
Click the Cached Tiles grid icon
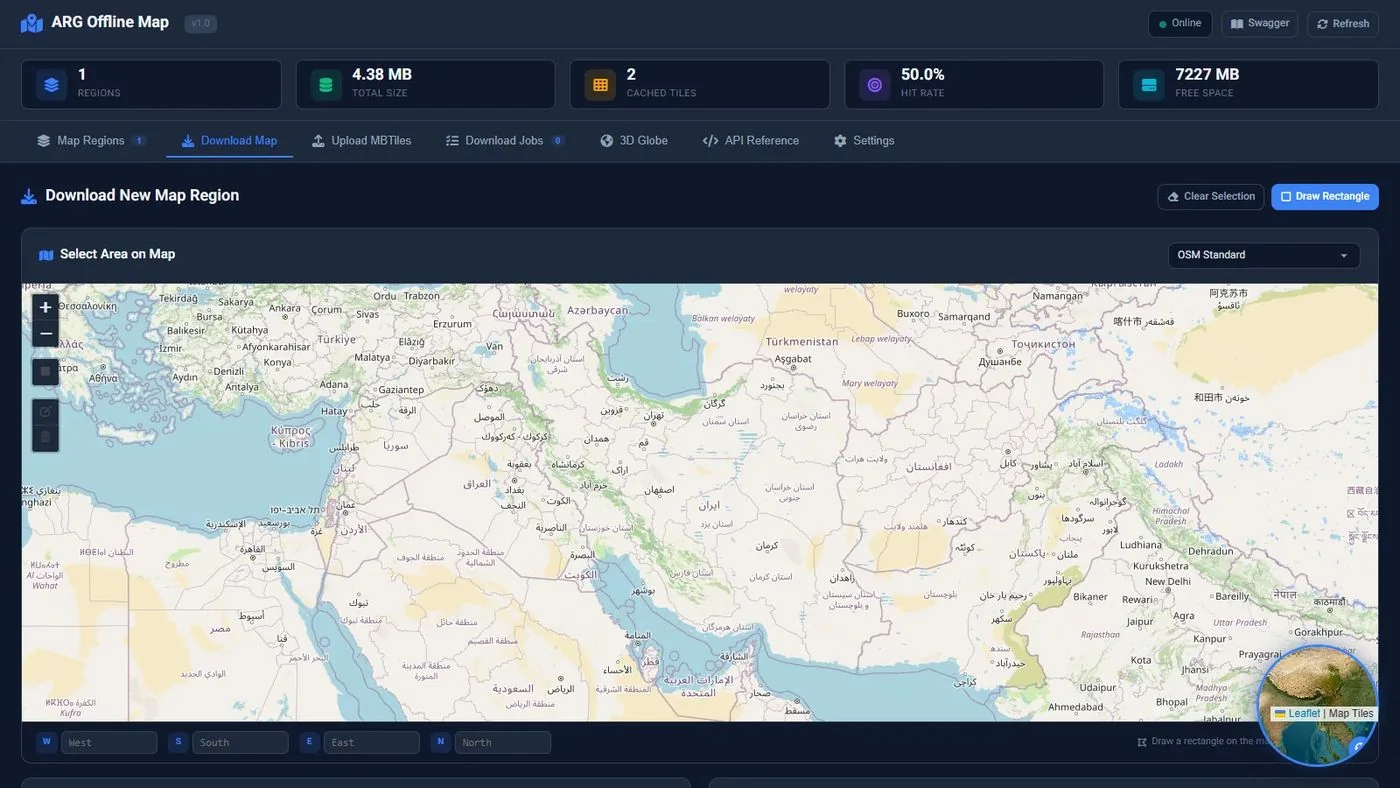[x=600, y=85]
